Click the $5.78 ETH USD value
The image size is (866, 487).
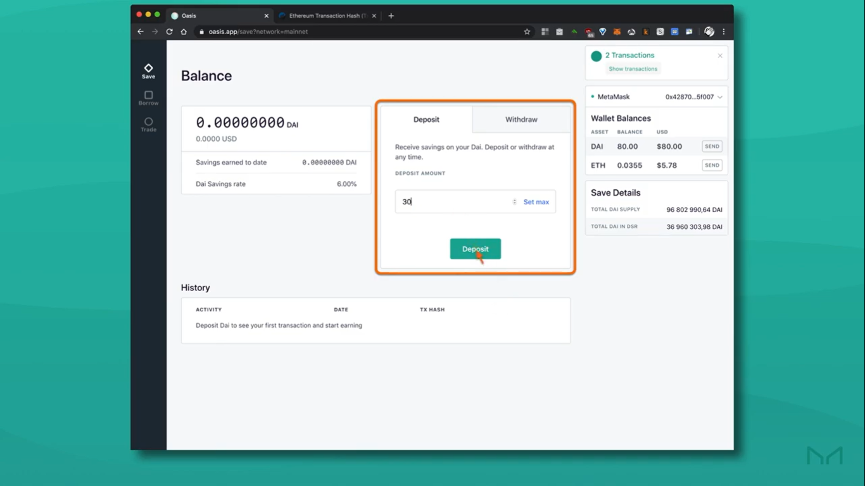coord(667,165)
